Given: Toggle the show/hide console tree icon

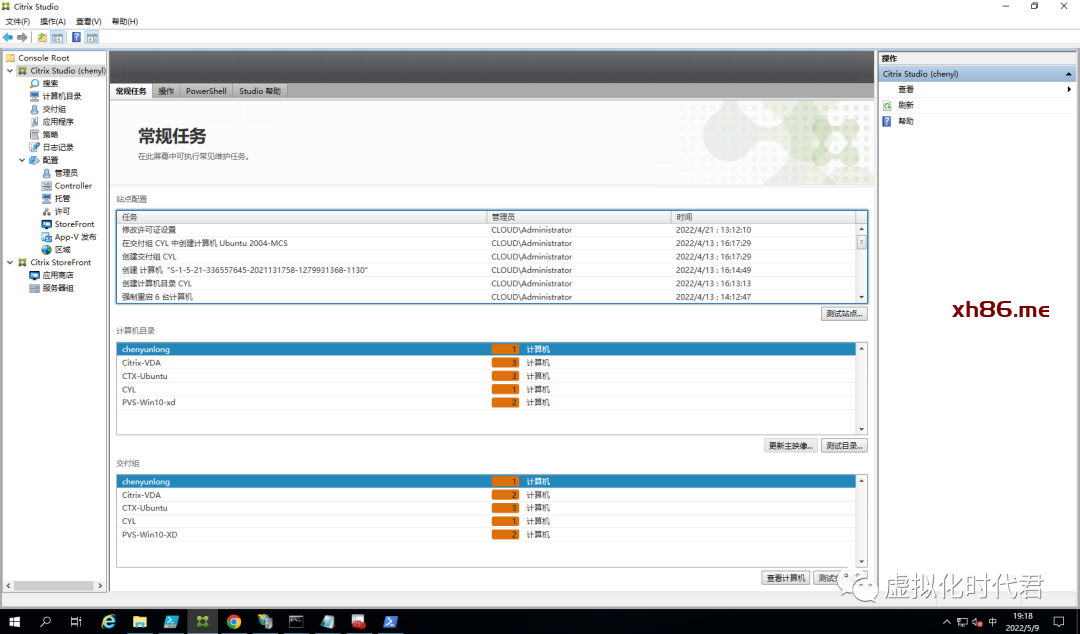Looking at the screenshot, I should pos(57,37).
